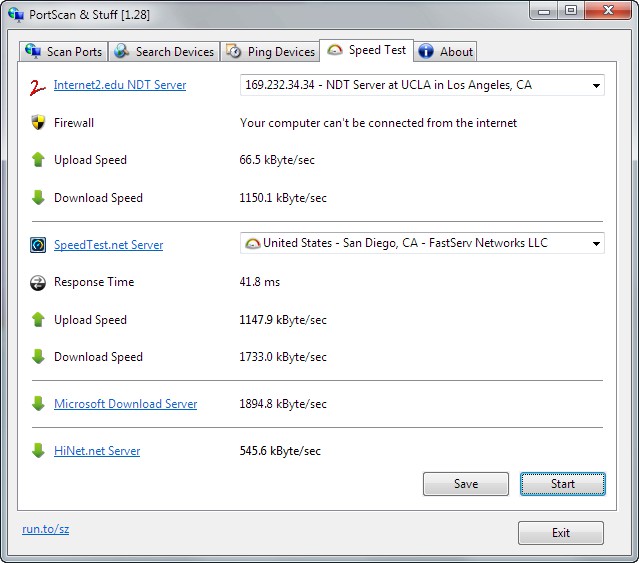The width and height of the screenshot is (639, 563).
Task: Click the Exit button
Action: click(561, 533)
